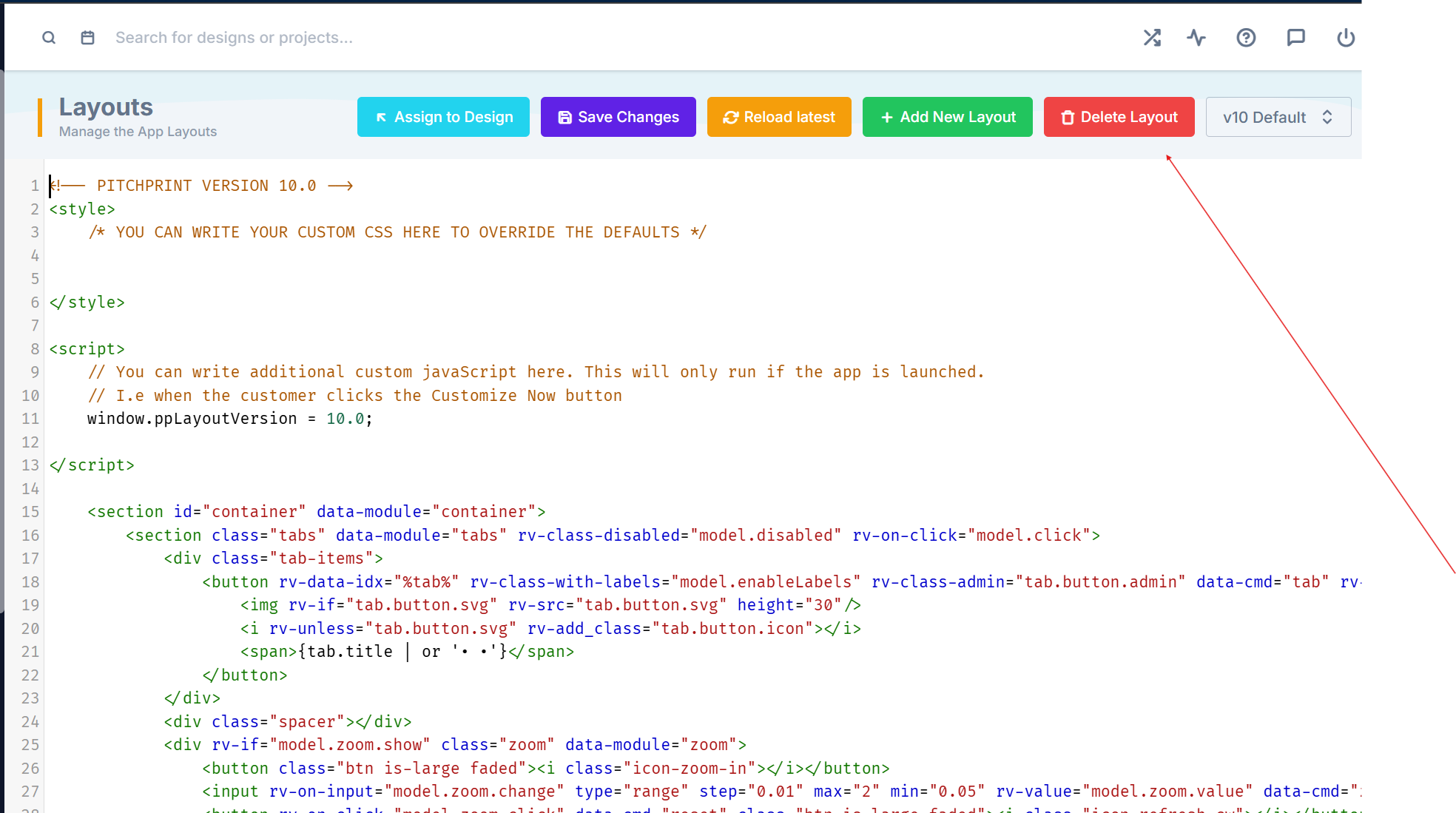Click line number 4 in the gutter
The width and height of the screenshot is (1456, 813).
(35, 256)
